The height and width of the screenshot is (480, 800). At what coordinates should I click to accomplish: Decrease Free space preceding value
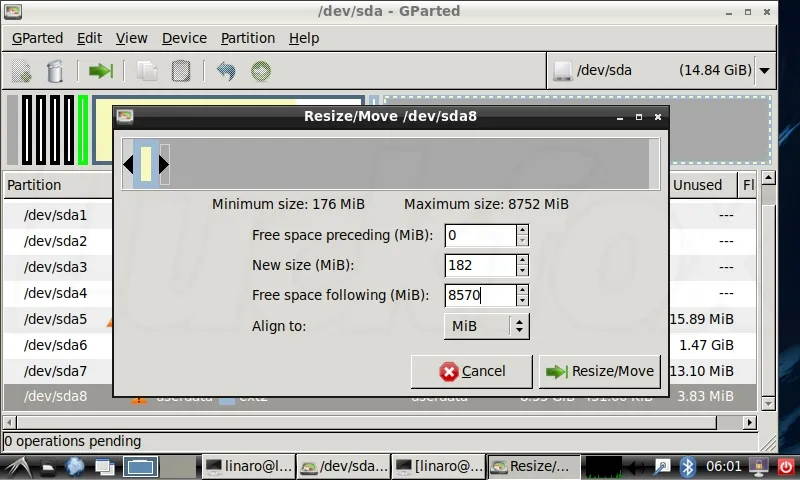point(522,241)
